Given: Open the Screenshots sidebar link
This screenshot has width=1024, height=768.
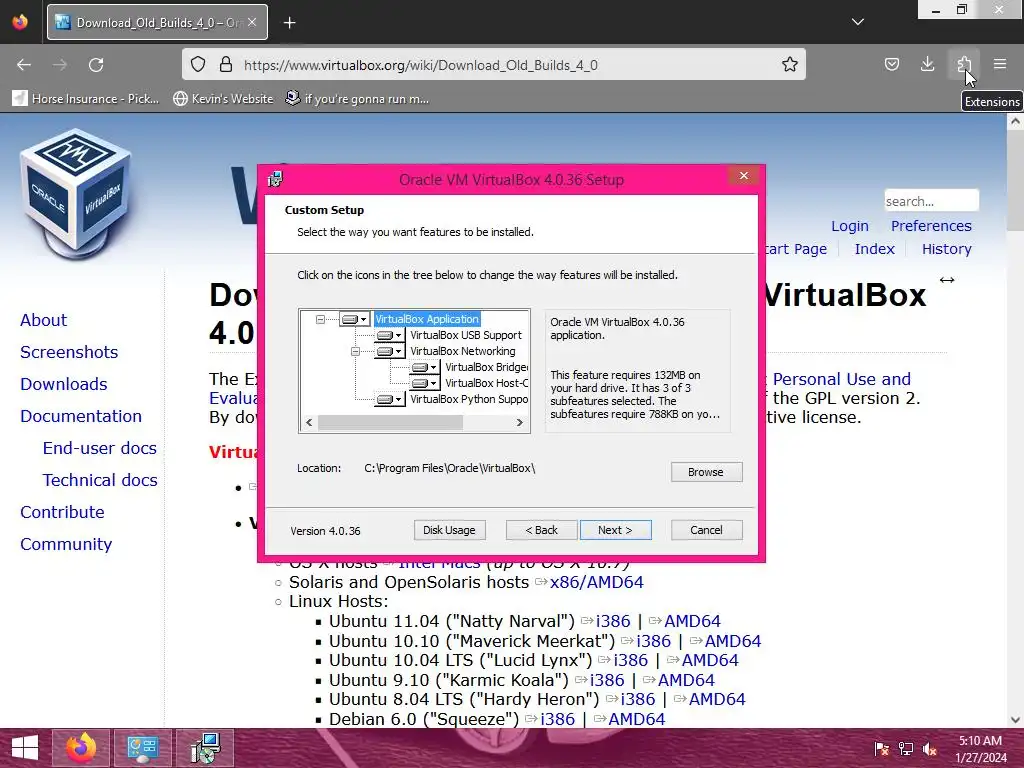Looking at the screenshot, I should tap(69, 352).
